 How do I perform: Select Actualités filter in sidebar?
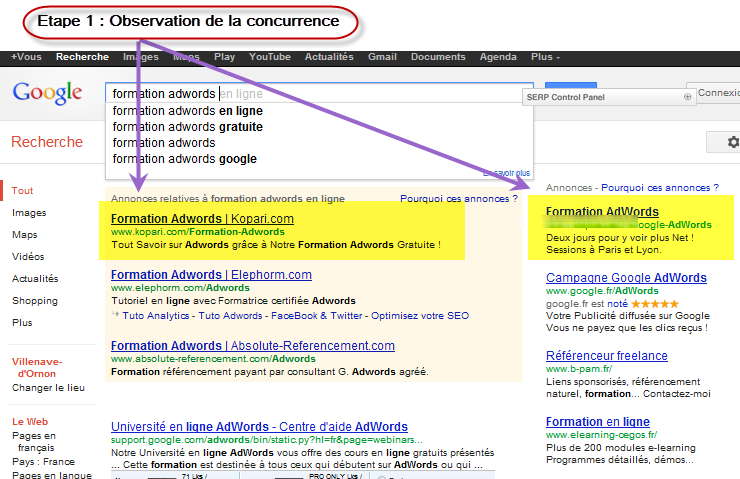click(35, 278)
